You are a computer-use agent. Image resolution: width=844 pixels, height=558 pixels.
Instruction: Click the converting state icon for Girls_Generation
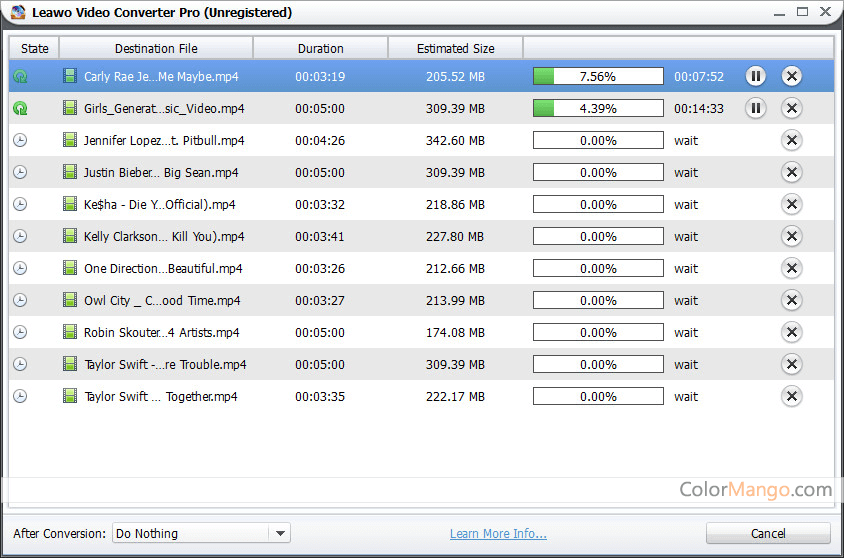point(20,109)
